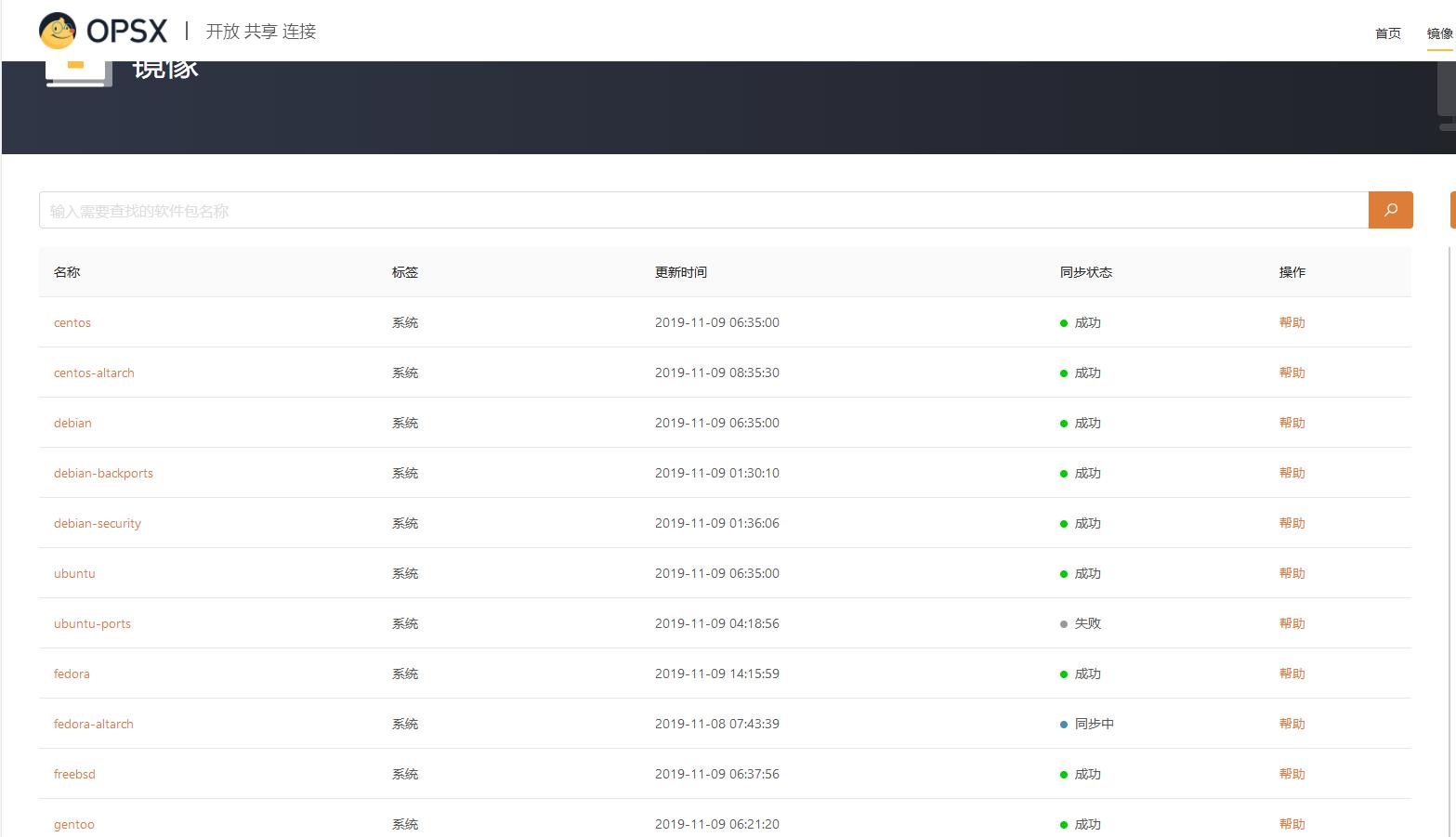Viewport: 1456px width, 837px height.
Task: Open the 首页 navigation item
Action: (1387, 33)
